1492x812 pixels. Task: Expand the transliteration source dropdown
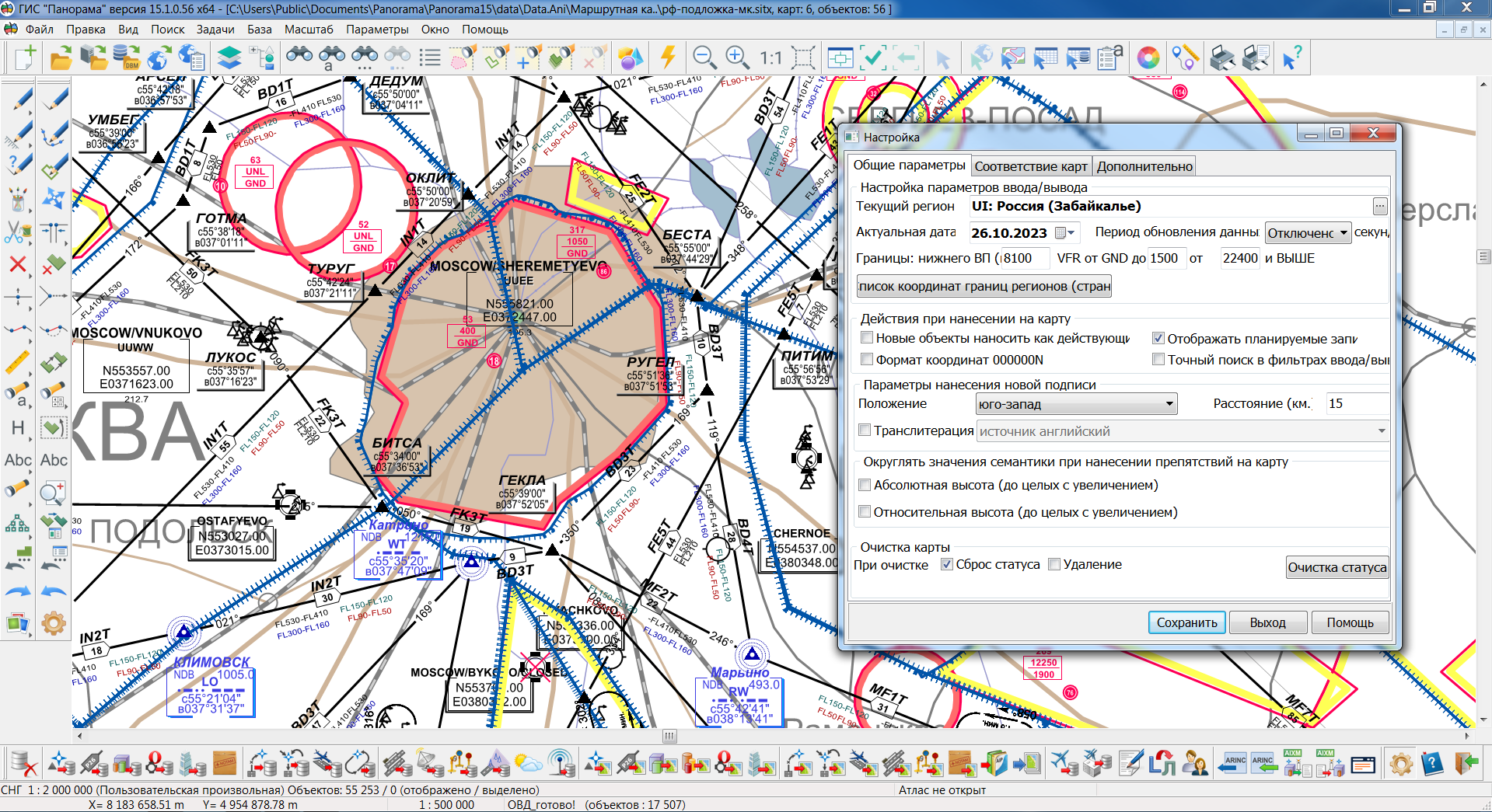coord(1381,430)
